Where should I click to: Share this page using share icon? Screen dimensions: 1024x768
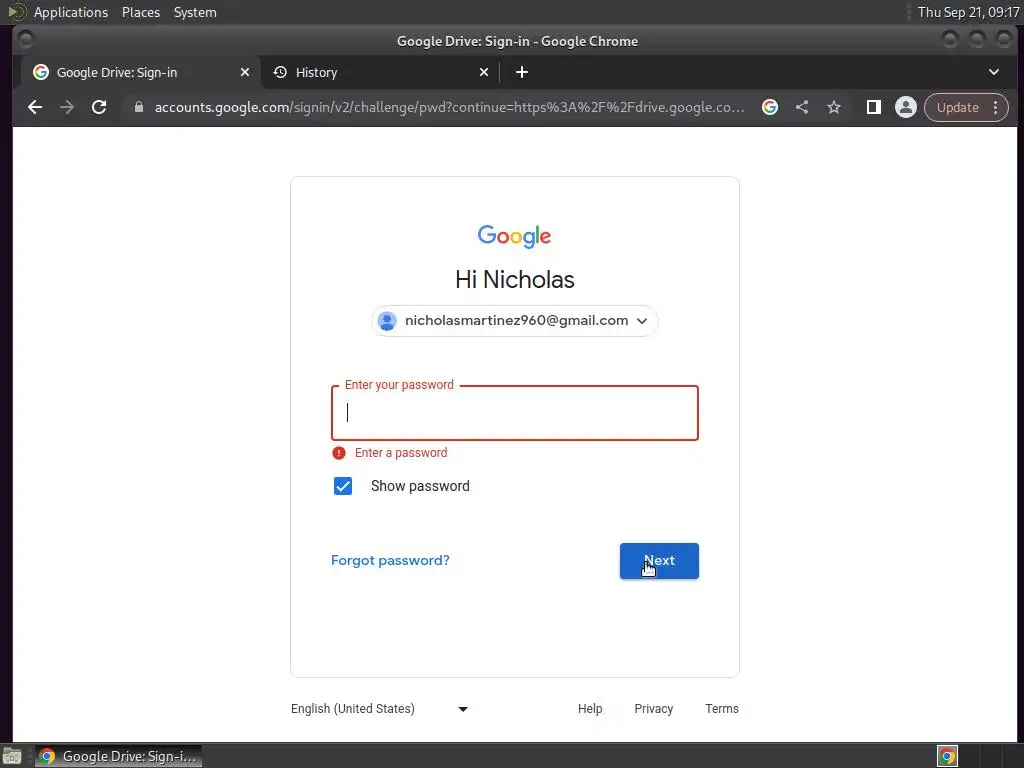point(802,107)
